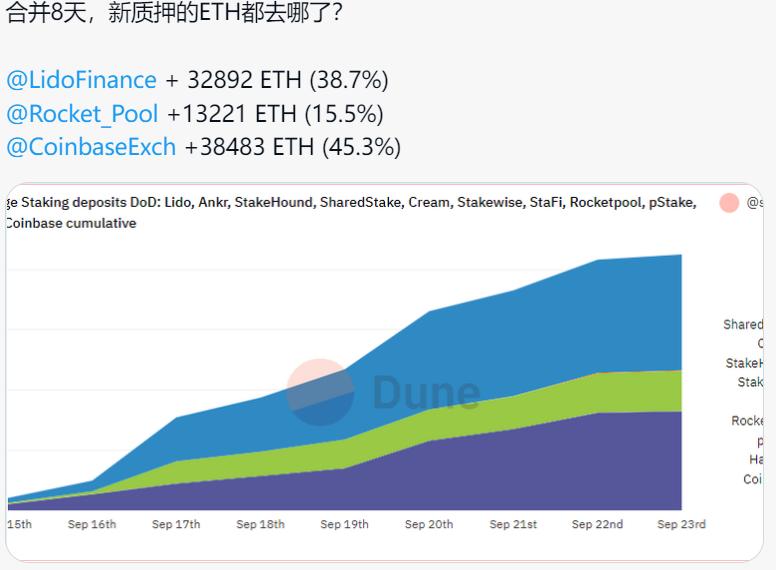
Task: Toggle the 'Rocke' legend series entry
Action: (x=747, y=421)
